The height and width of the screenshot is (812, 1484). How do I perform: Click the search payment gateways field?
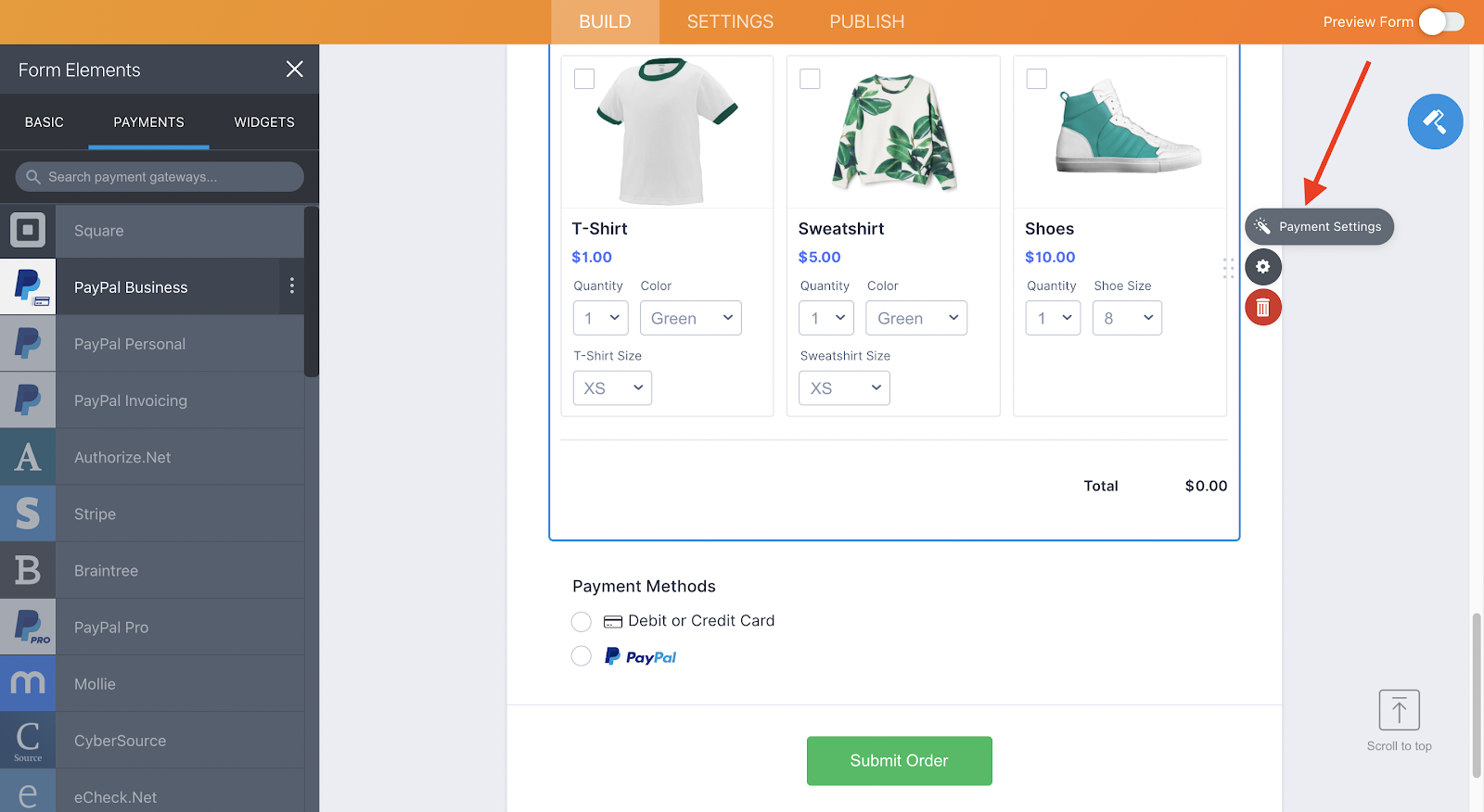(160, 177)
